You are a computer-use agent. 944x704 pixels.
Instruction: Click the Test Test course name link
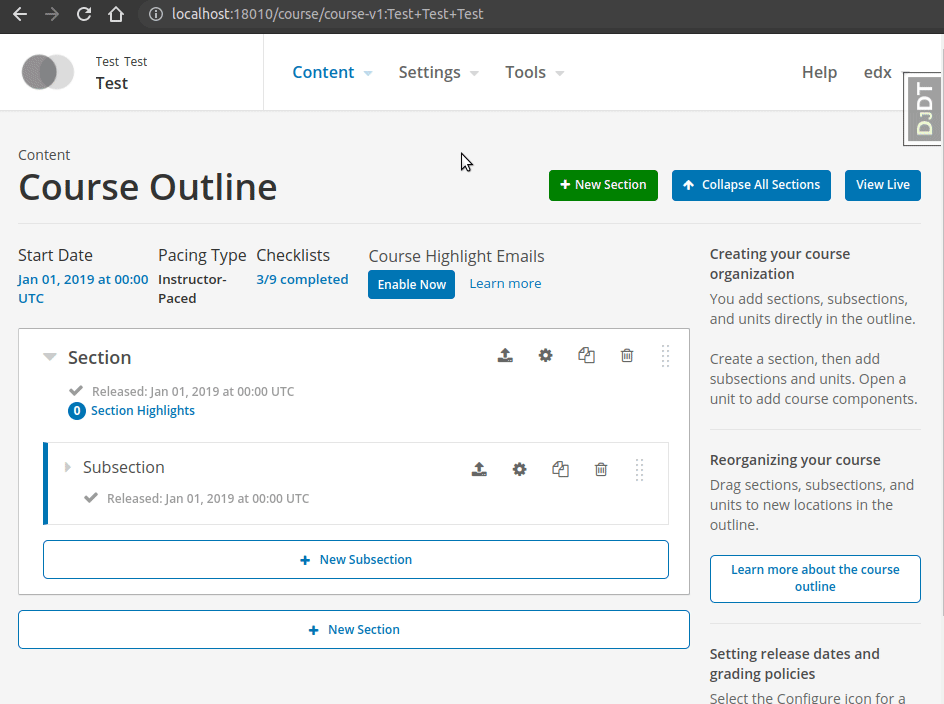point(122,72)
